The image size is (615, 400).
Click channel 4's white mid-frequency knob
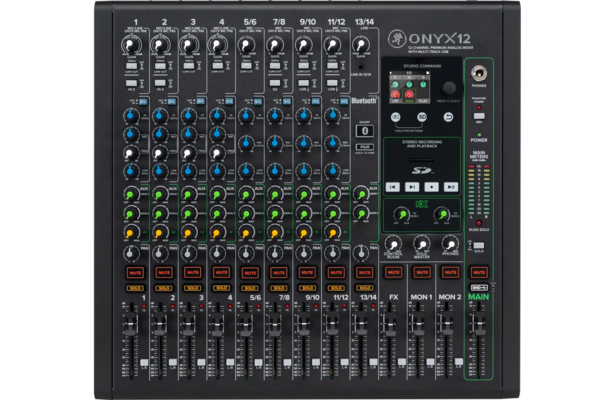tap(217, 153)
